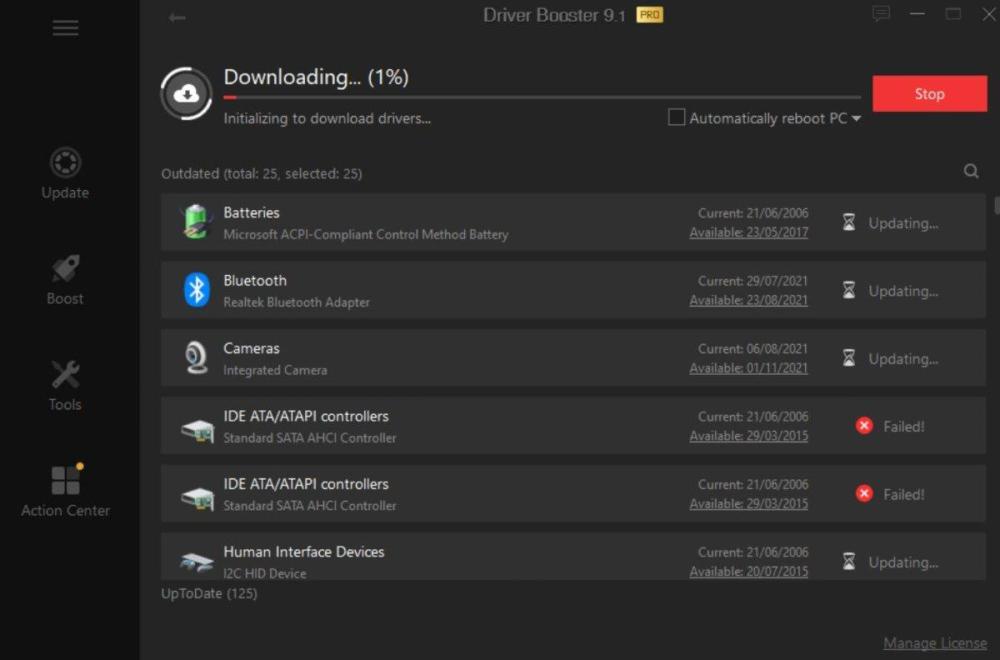Click the Cameras webcam icon
Viewport: 1000px width, 660px height.
pos(196,358)
